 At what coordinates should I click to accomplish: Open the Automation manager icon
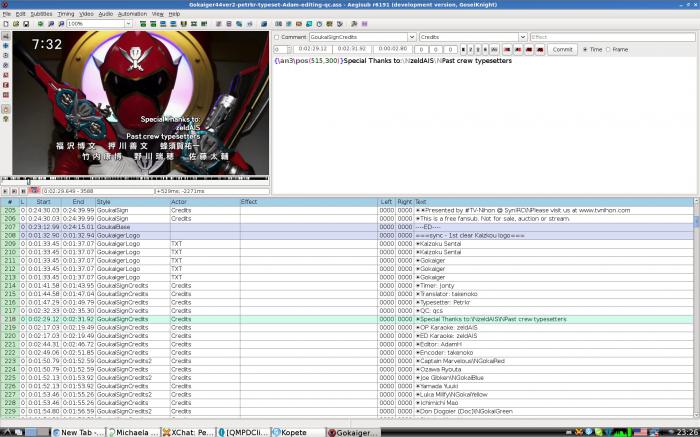(x=264, y=23)
